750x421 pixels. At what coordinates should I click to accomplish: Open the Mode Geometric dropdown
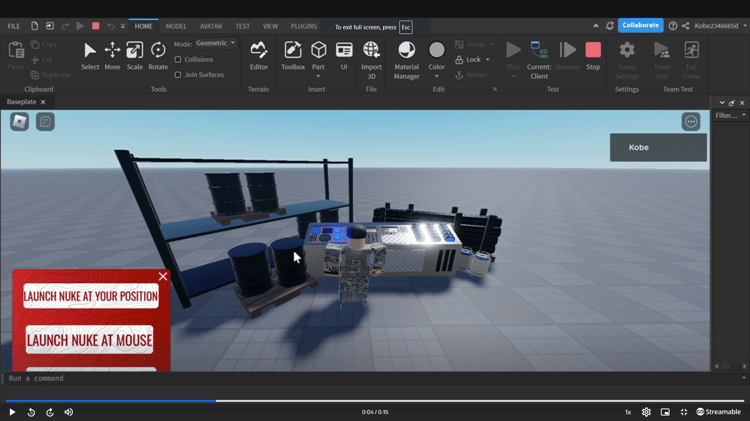pyautogui.click(x=216, y=43)
